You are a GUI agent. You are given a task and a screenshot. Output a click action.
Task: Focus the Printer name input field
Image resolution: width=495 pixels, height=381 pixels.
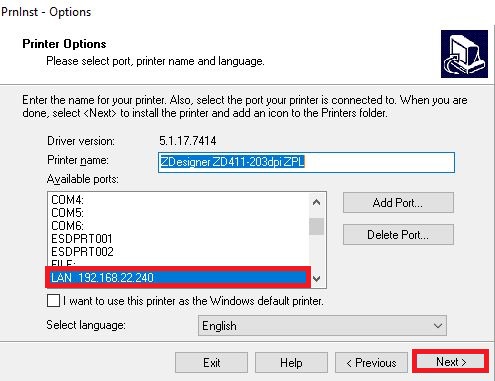coord(306,162)
